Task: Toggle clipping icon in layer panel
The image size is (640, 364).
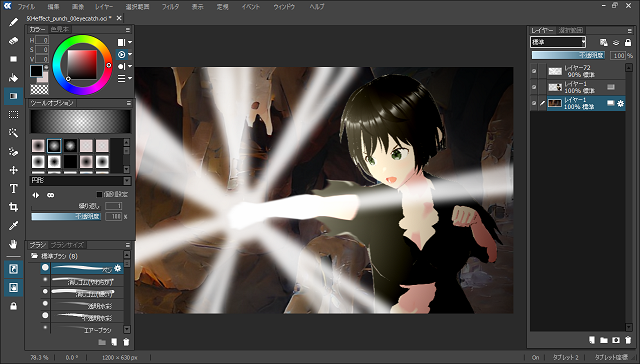Action: point(616,42)
